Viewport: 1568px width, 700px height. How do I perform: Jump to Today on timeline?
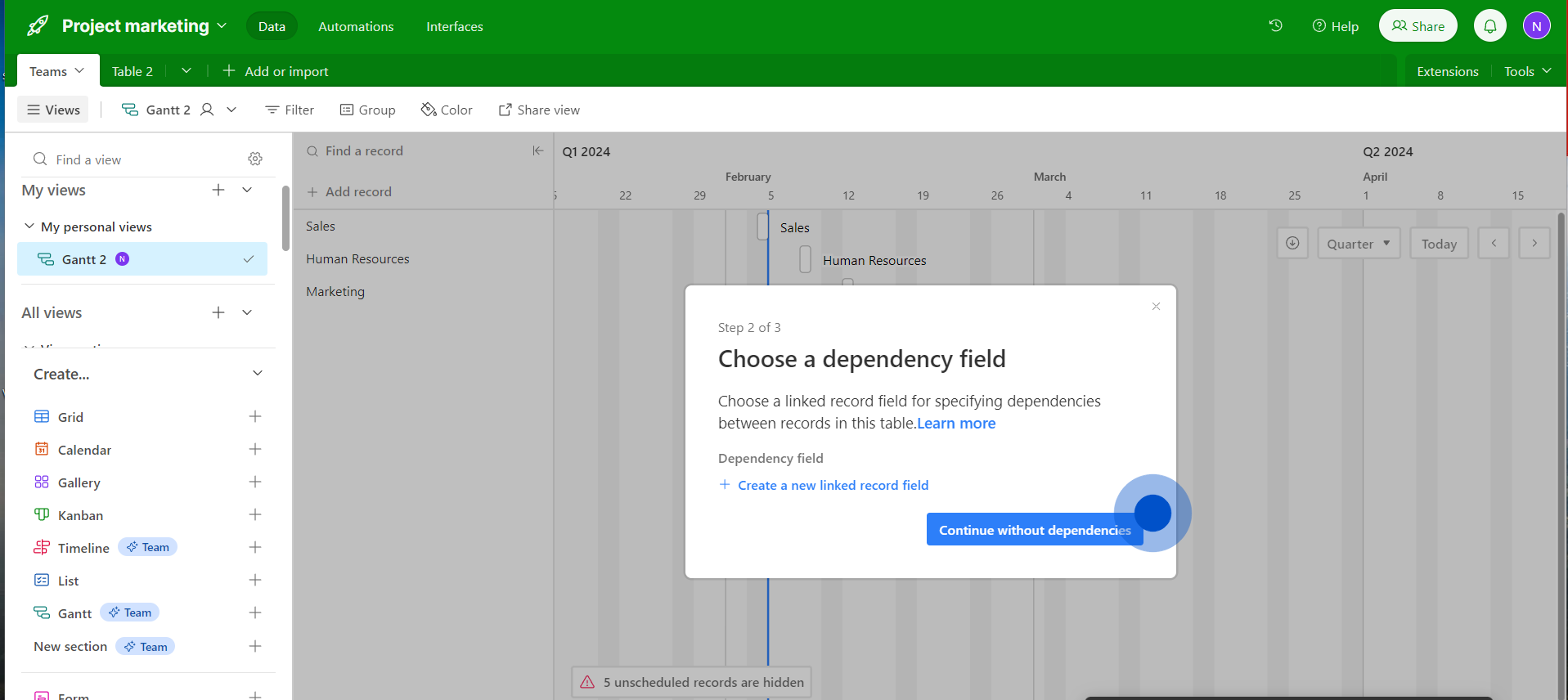(1439, 243)
